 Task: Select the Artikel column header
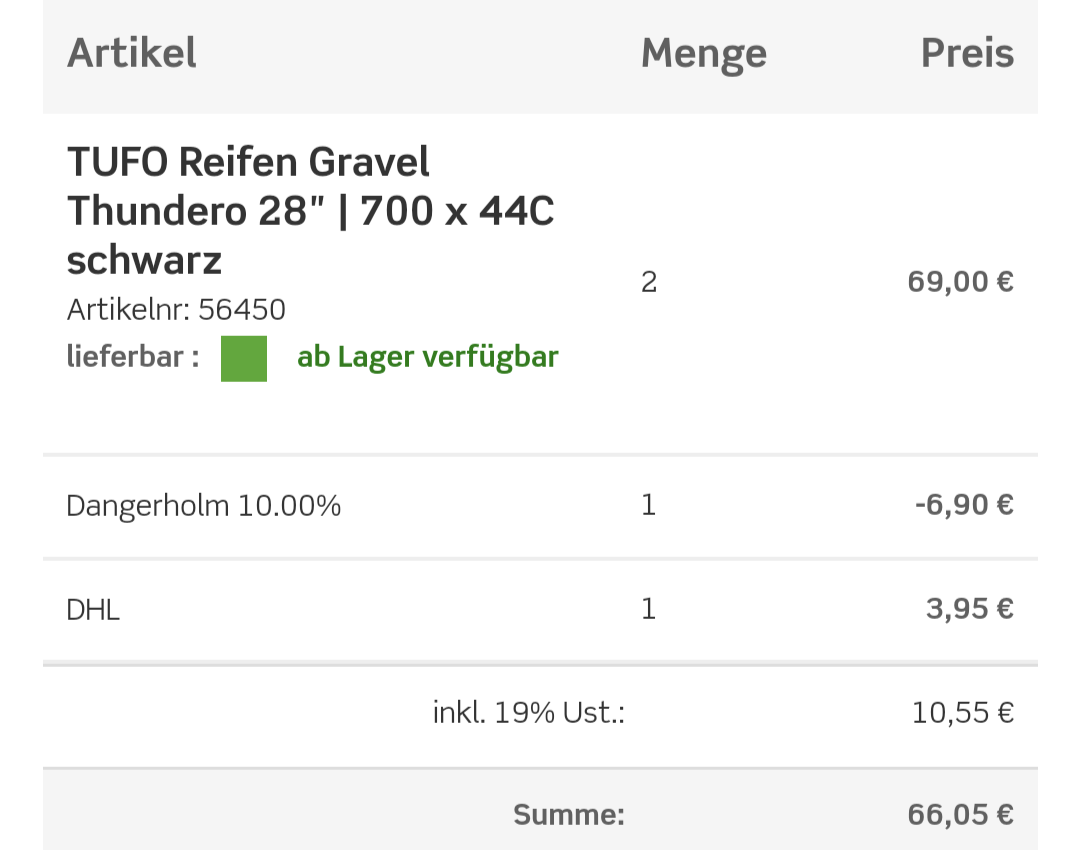131,53
